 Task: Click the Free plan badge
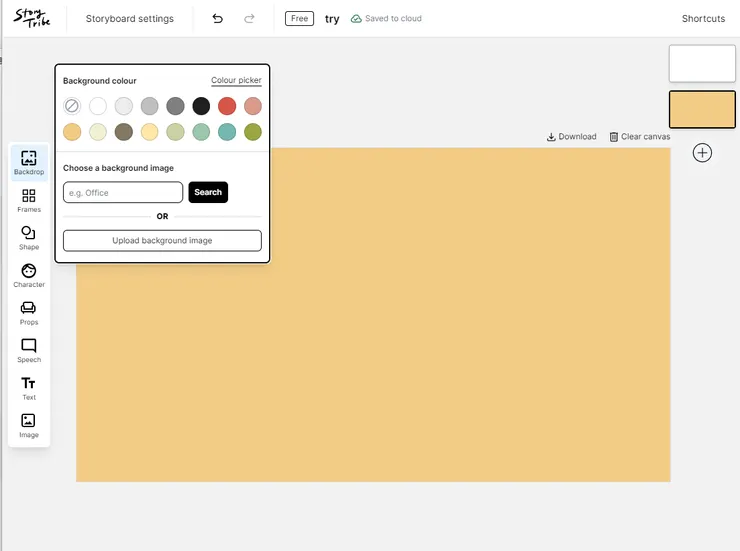pyautogui.click(x=299, y=18)
